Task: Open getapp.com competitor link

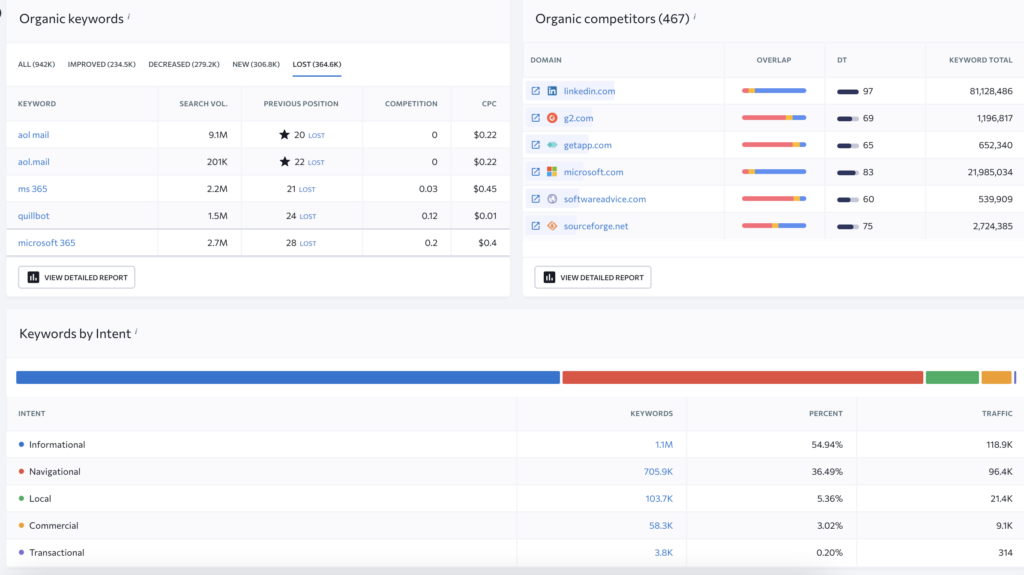Action: tap(588, 145)
